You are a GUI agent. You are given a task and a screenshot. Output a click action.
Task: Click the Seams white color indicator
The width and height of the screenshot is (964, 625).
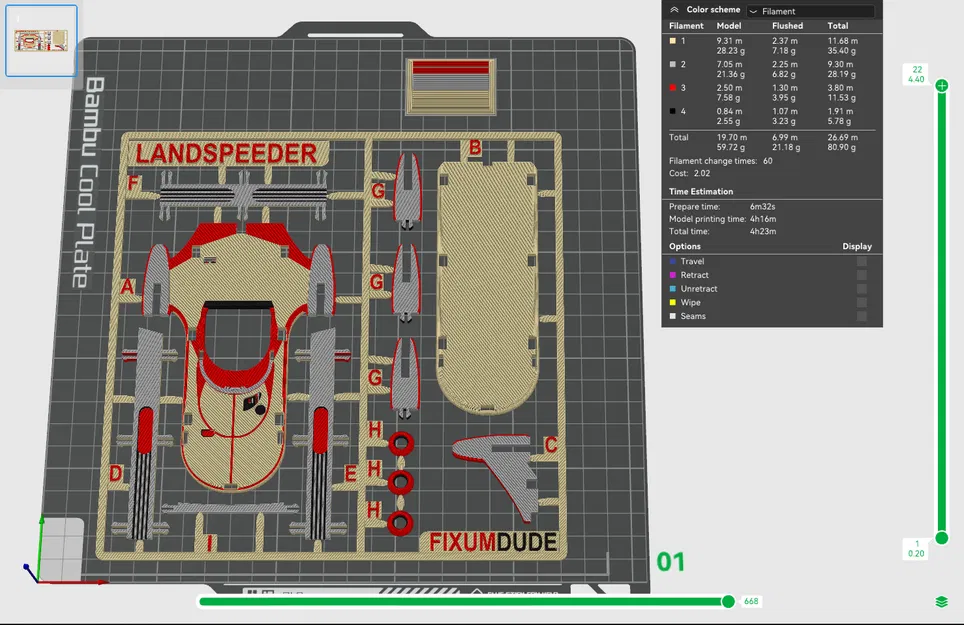click(673, 316)
